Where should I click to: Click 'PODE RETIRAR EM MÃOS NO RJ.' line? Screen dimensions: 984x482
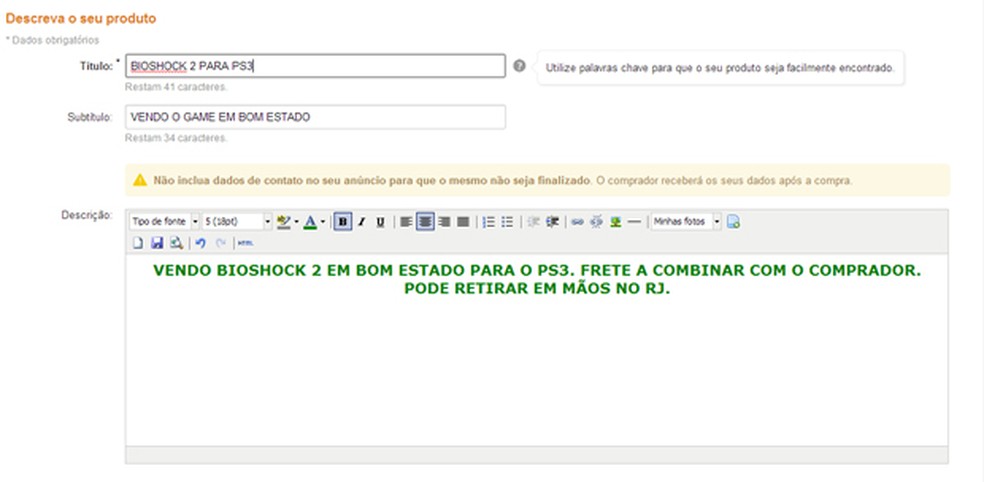[537, 289]
